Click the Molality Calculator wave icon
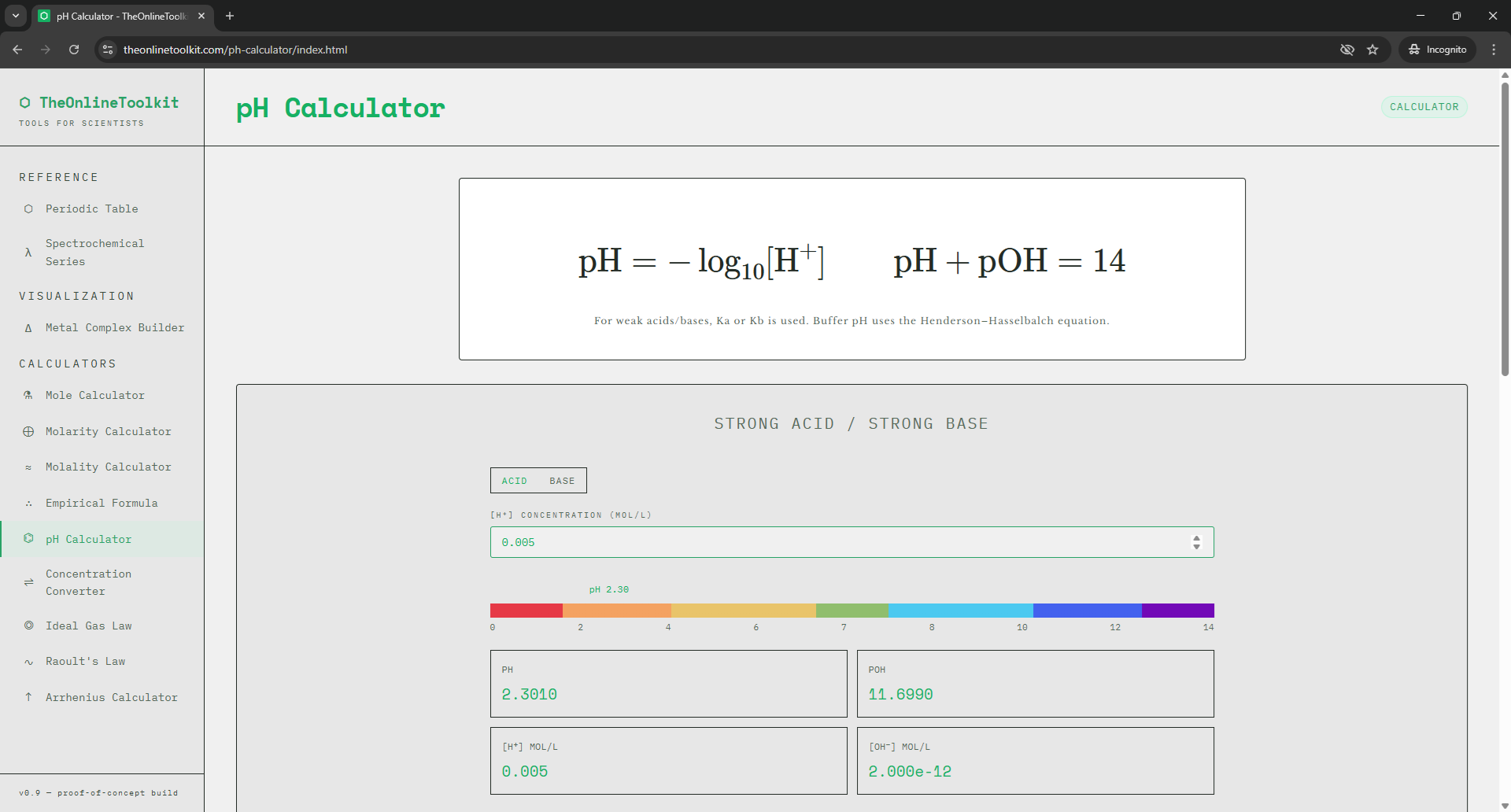Screen dimensions: 1511x812 pos(28,467)
